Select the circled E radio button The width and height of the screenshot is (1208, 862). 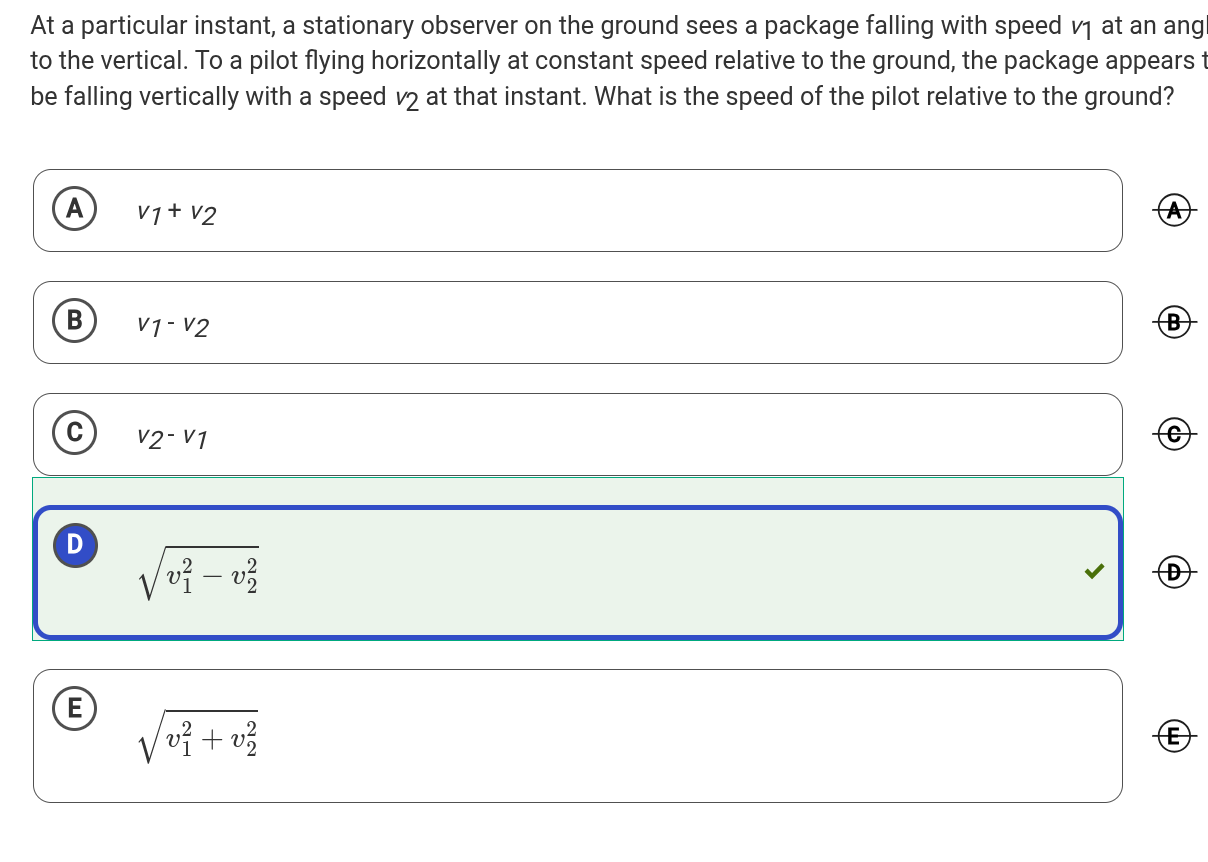point(74,708)
